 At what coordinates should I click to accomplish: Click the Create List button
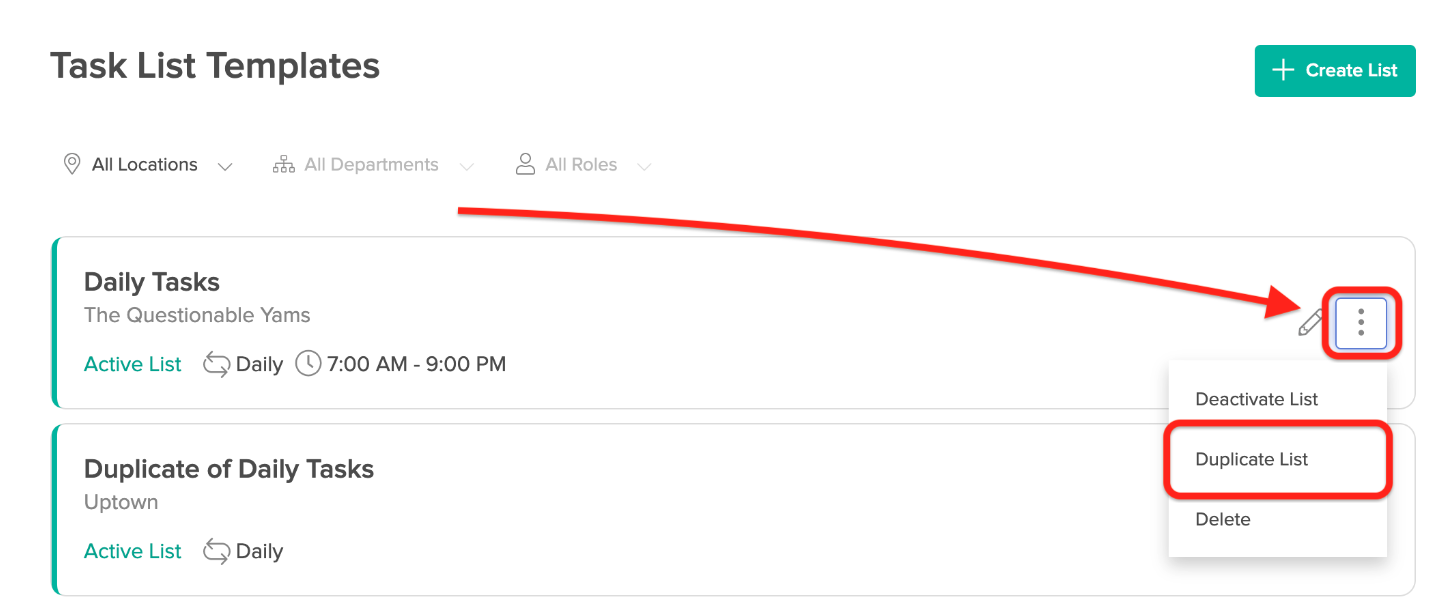(x=1335, y=70)
